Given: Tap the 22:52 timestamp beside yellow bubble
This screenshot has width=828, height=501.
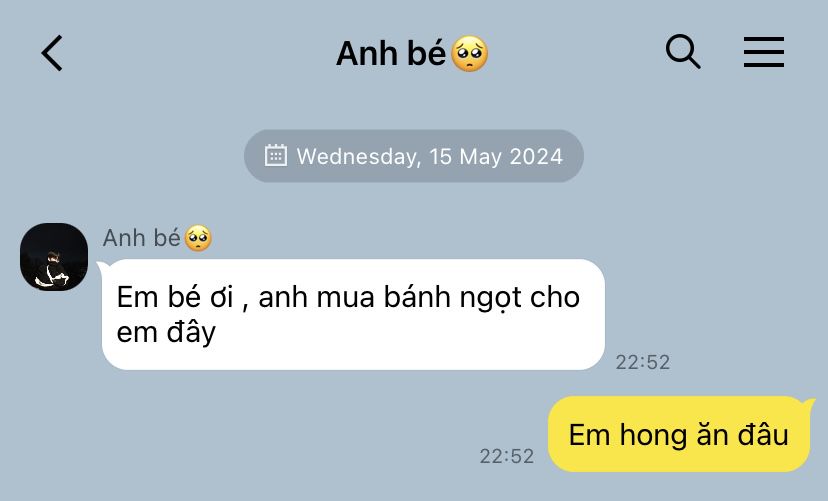Looking at the screenshot, I should pos(506,456).
